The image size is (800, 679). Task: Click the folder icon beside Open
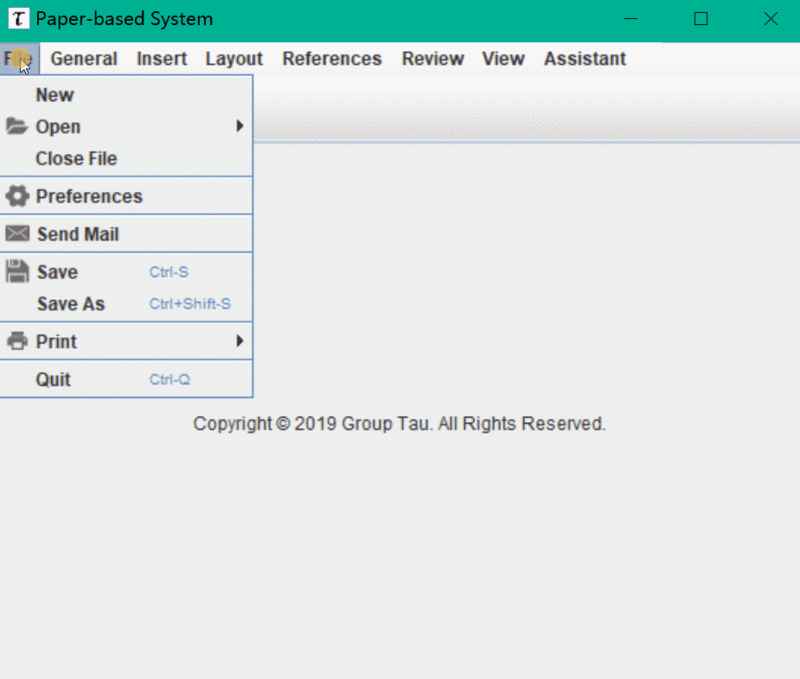(17, 126)
